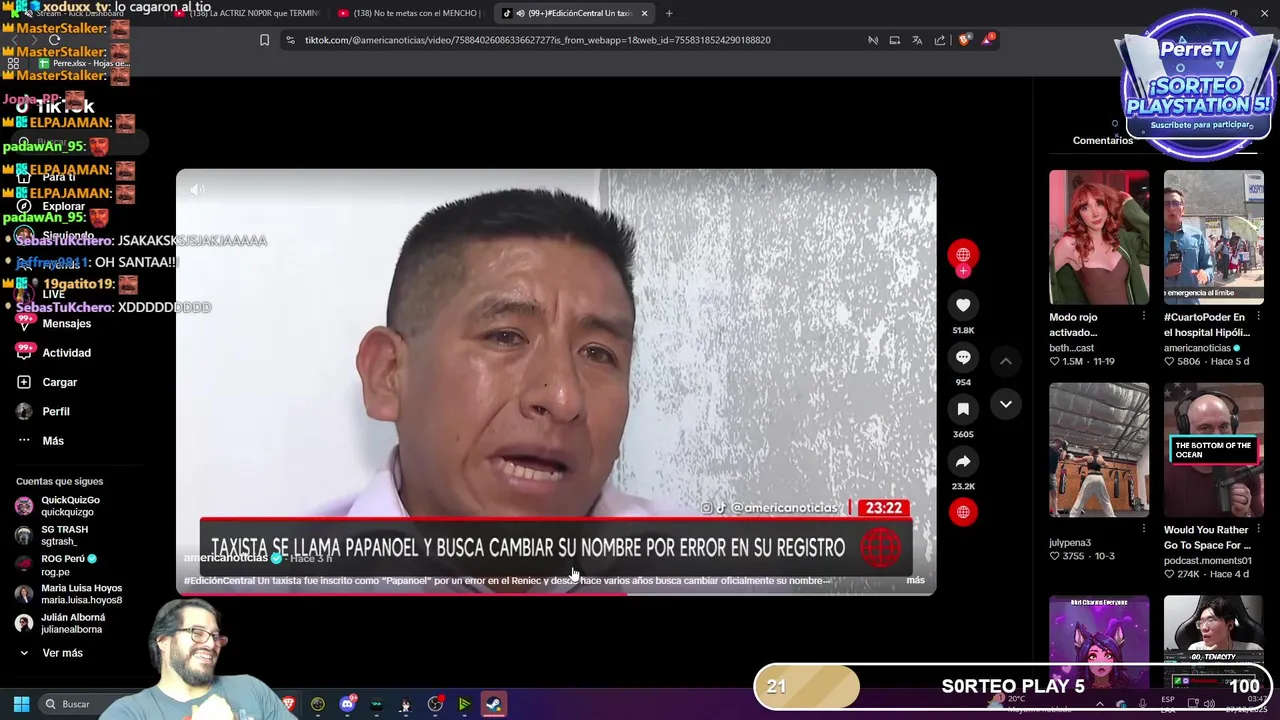The width and height of the screenshot is (1280, 720).
Task: Open the Brave Rewards triangle icon
Action: pos(988,40)
